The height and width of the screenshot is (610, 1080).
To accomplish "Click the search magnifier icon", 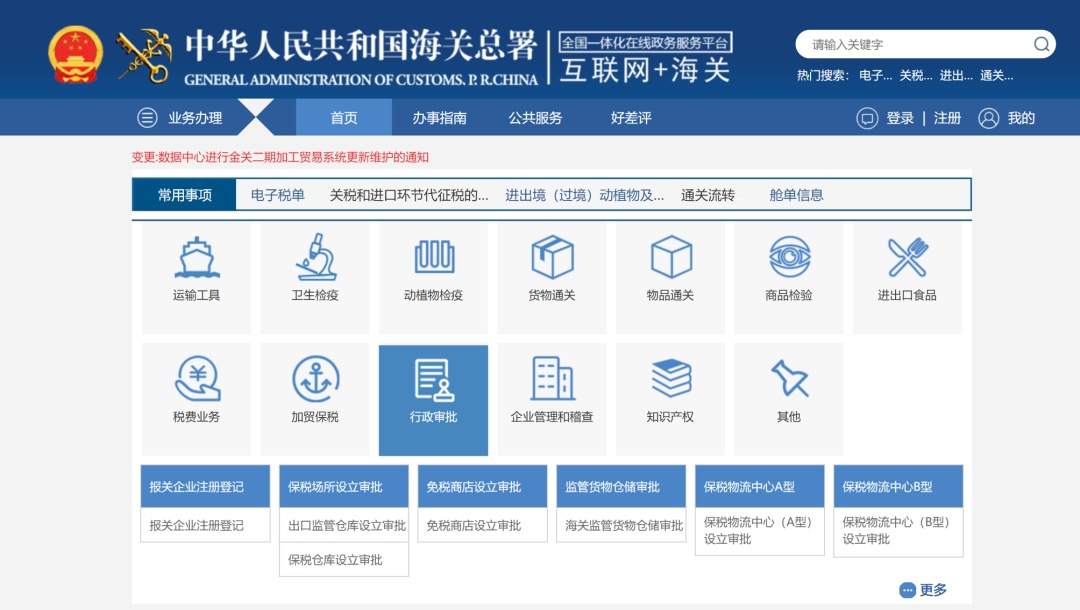I will [x=1041, y=44].
